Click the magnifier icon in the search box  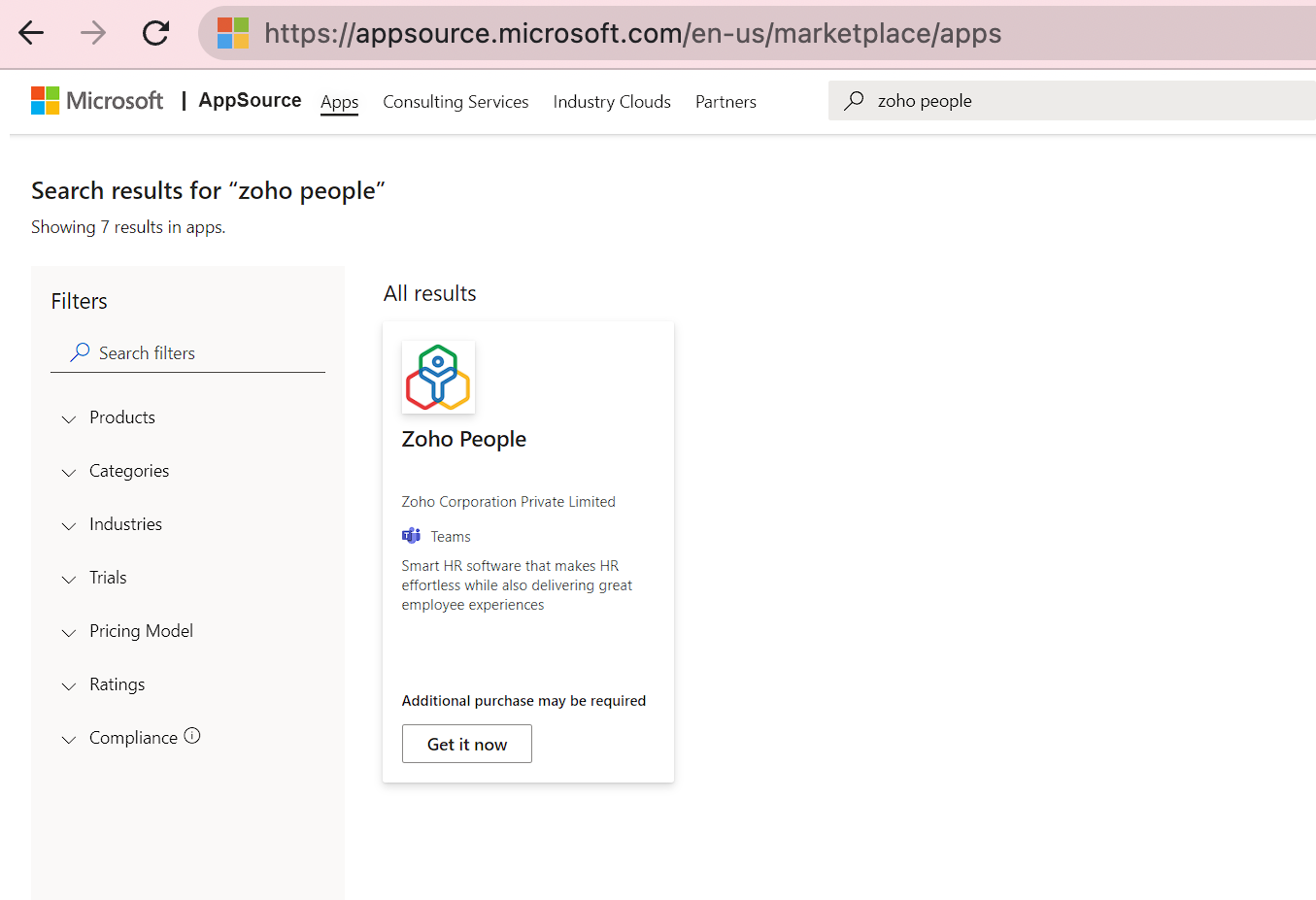click(x=854, y=101)
